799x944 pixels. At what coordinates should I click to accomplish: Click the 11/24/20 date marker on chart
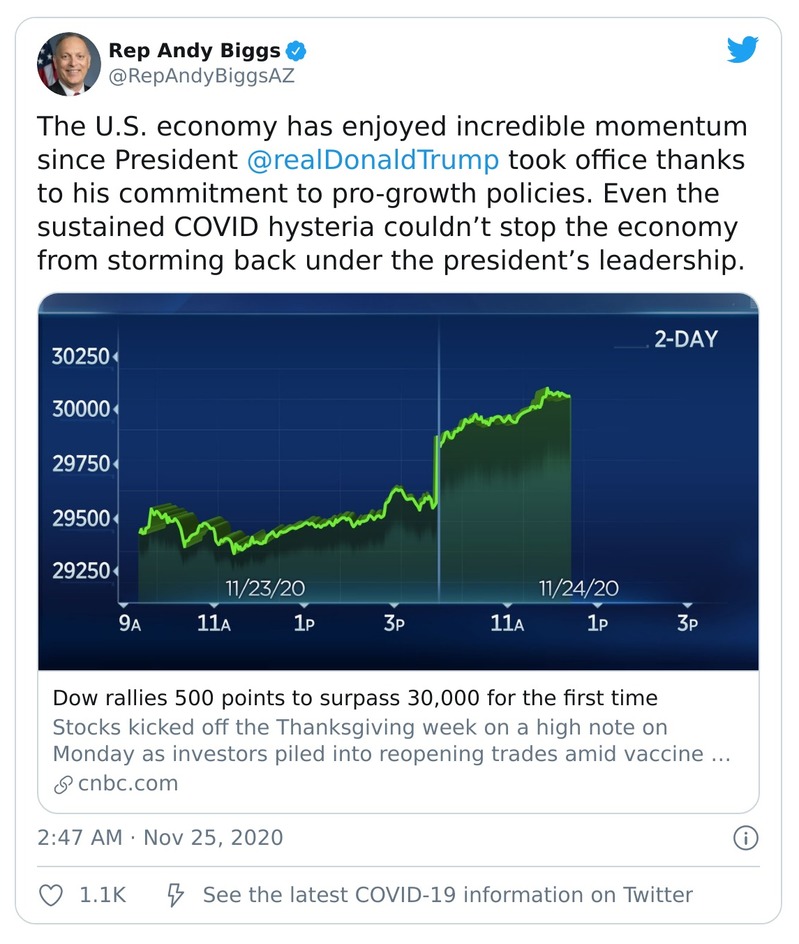pos(578,588)
